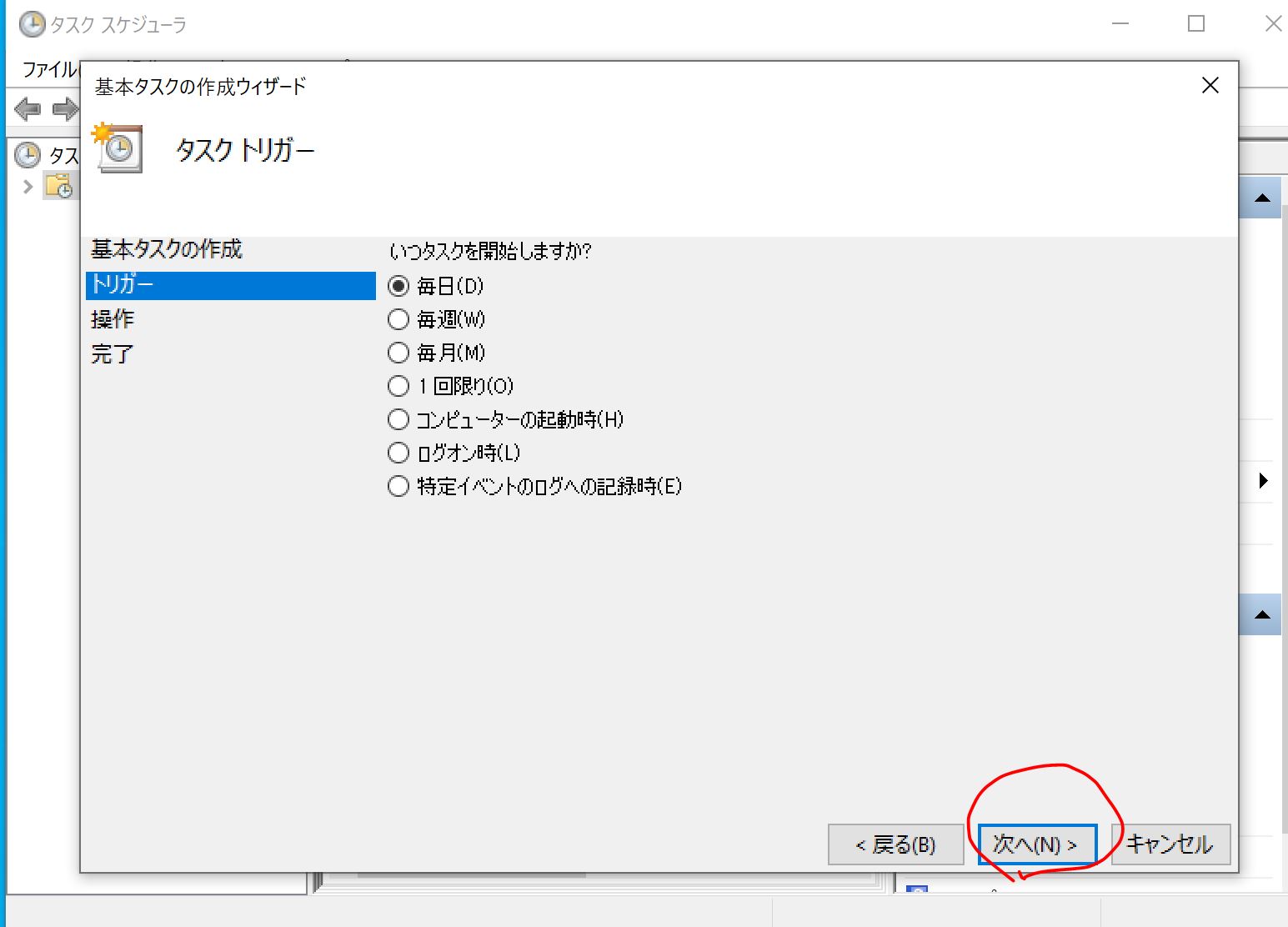Click the wizard task trigger clock icon

118,148
